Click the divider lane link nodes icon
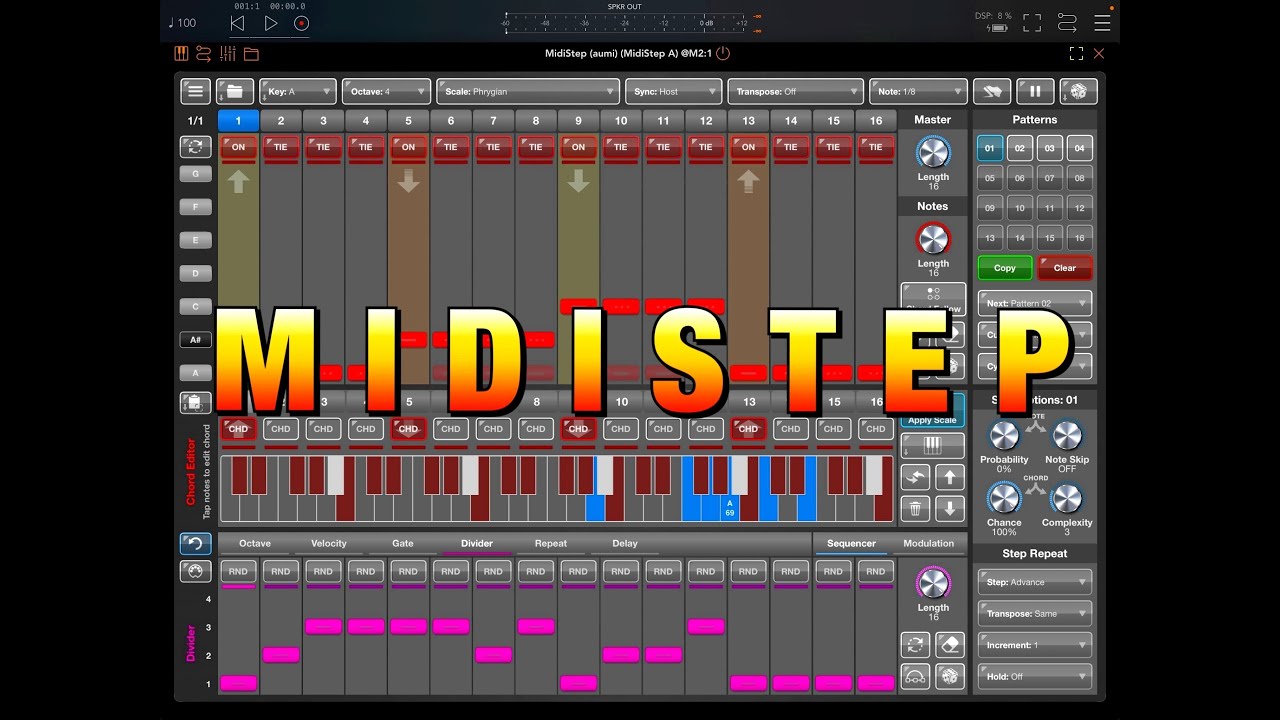This screenshot has width=1280, height=720. 915,675
